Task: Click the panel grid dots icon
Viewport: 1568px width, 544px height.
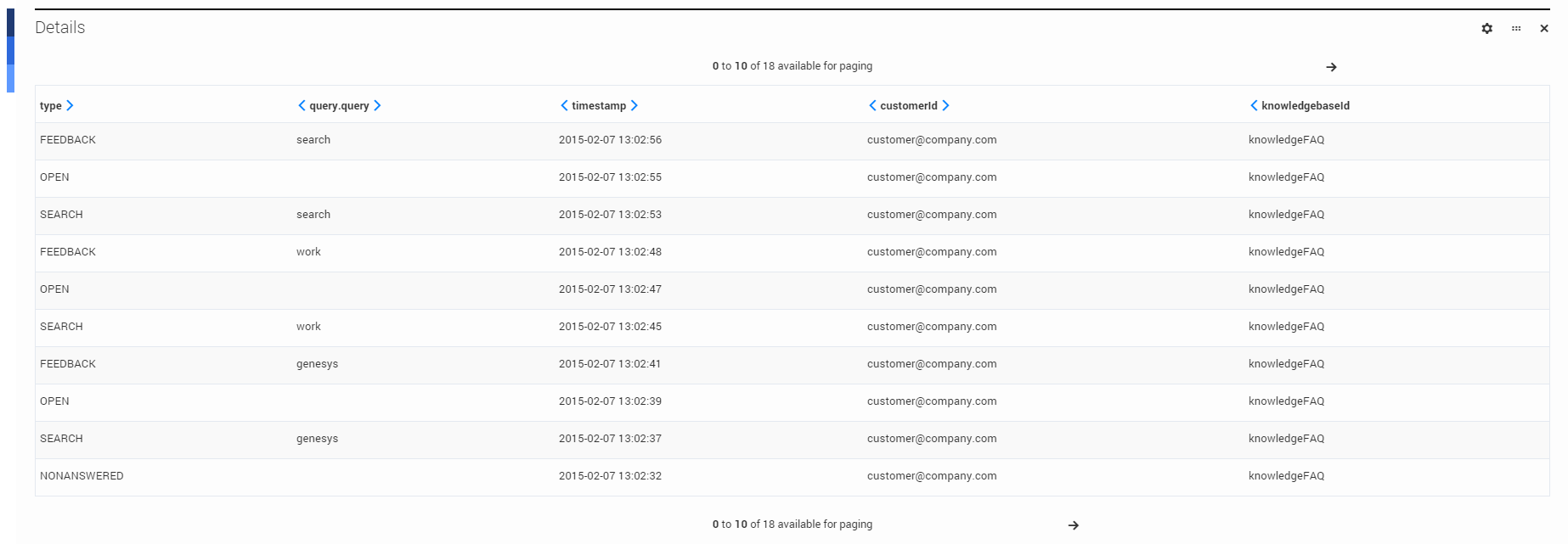Action: (x=1516, y=28)
